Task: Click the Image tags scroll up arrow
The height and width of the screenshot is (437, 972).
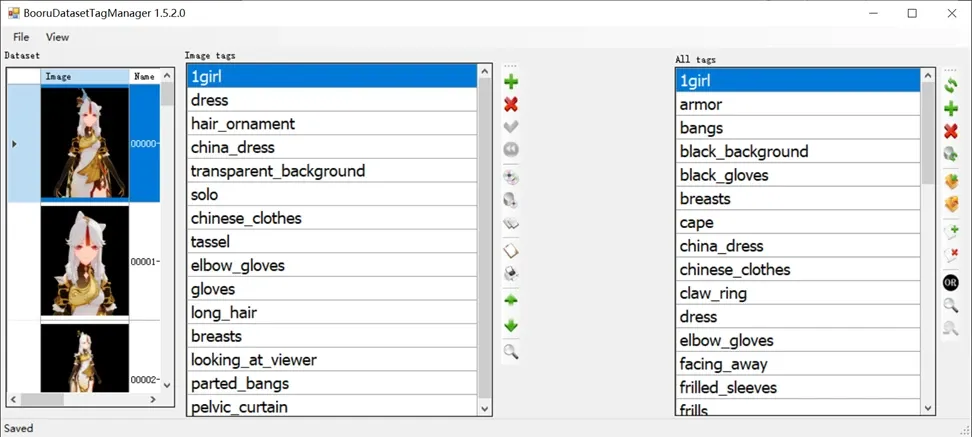Action: 485,71
